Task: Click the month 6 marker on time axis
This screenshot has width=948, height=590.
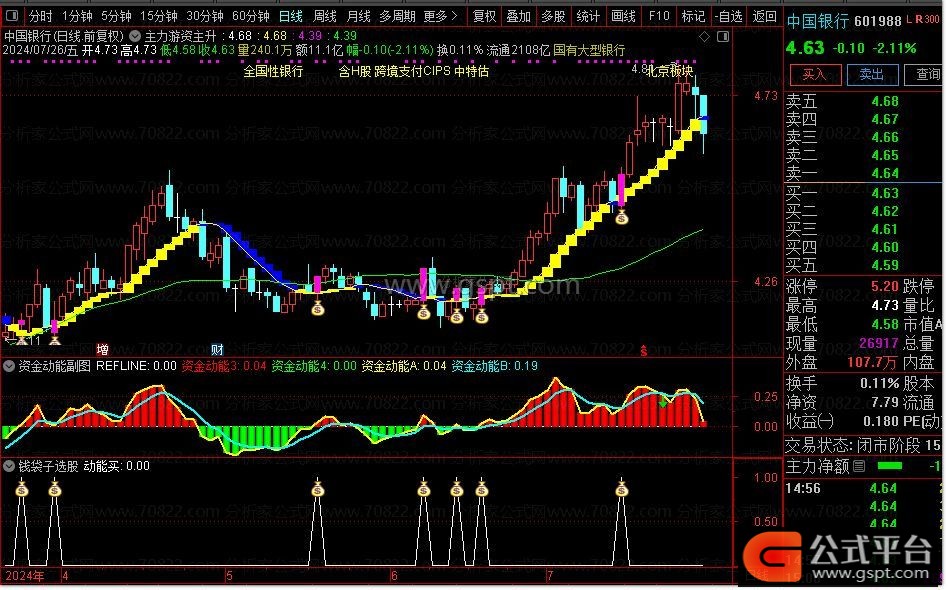Action: (x=394, y=575)
